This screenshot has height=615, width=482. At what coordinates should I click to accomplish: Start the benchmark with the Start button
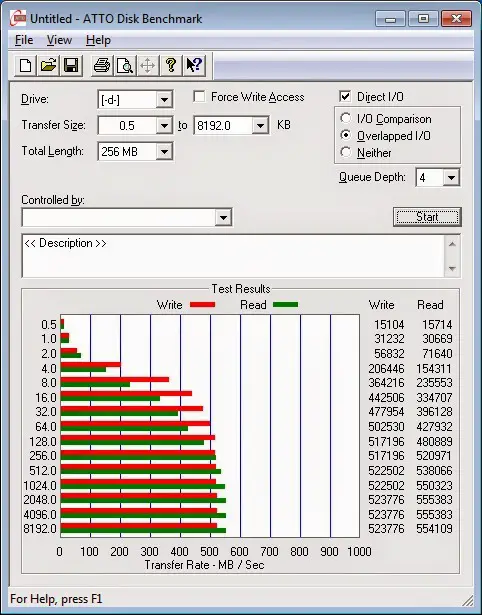(427, 217)
